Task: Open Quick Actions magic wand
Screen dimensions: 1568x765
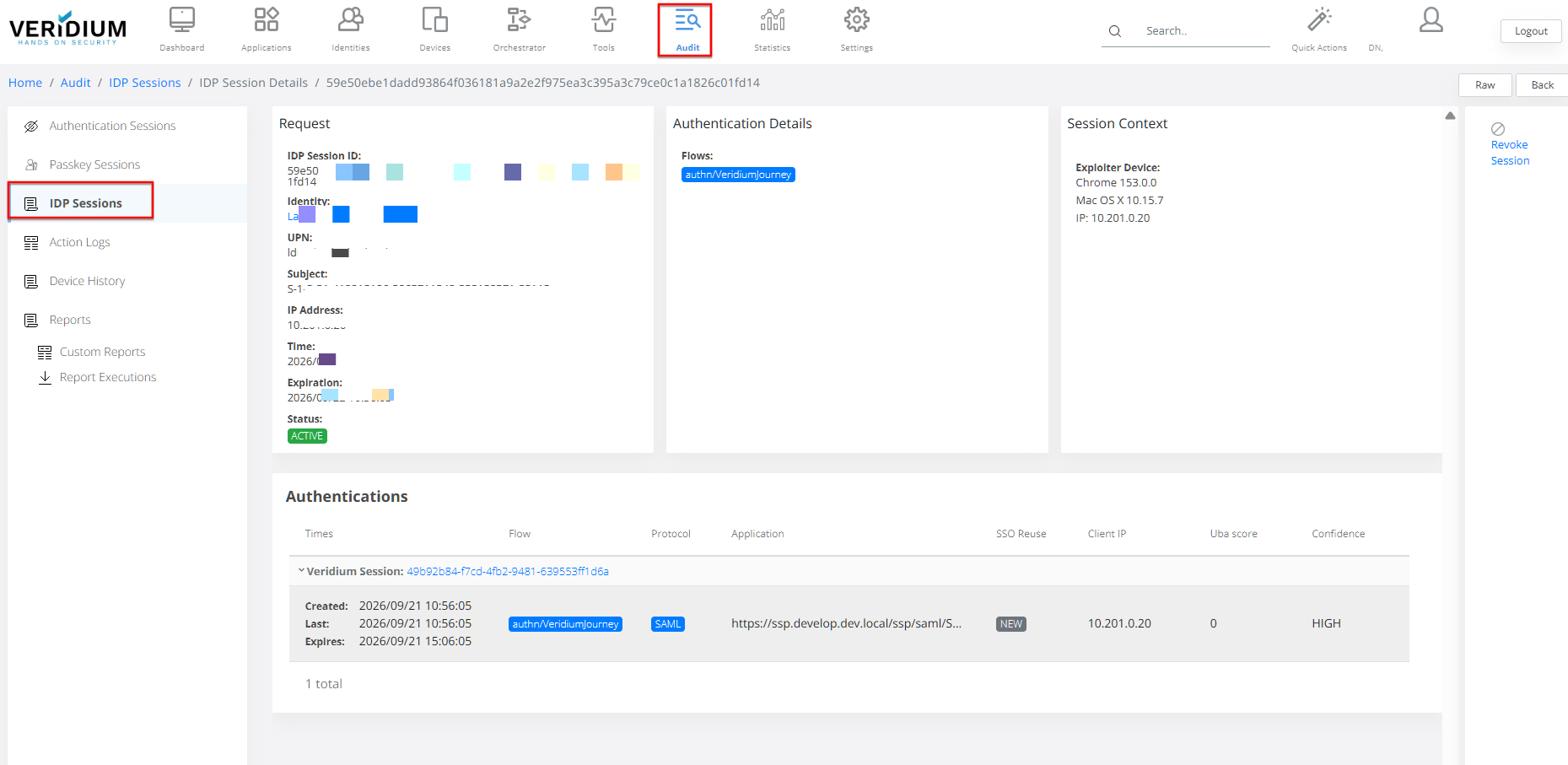Action: coord(1319,19)
